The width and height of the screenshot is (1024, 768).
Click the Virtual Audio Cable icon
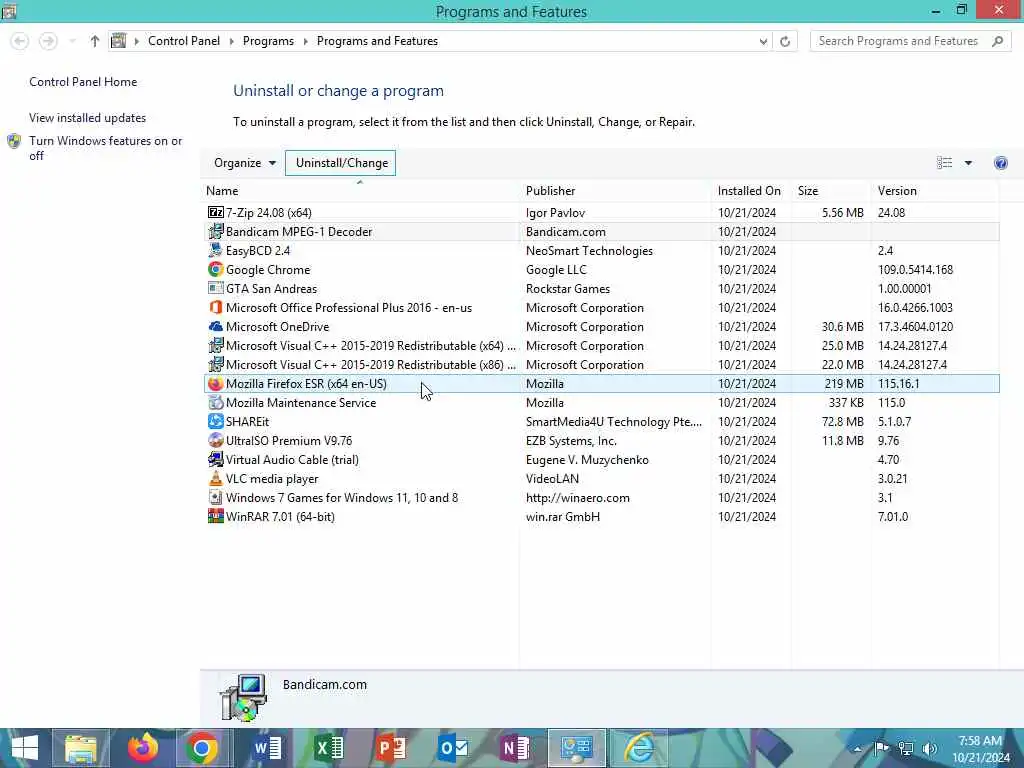pos(216,459)
